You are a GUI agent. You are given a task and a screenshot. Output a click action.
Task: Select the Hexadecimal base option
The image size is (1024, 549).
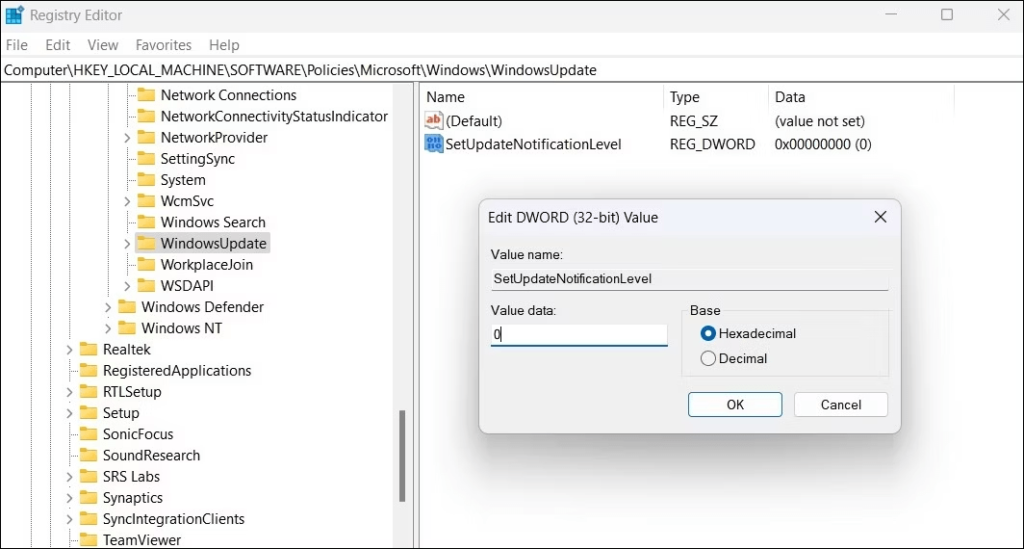tap(709, 333)
